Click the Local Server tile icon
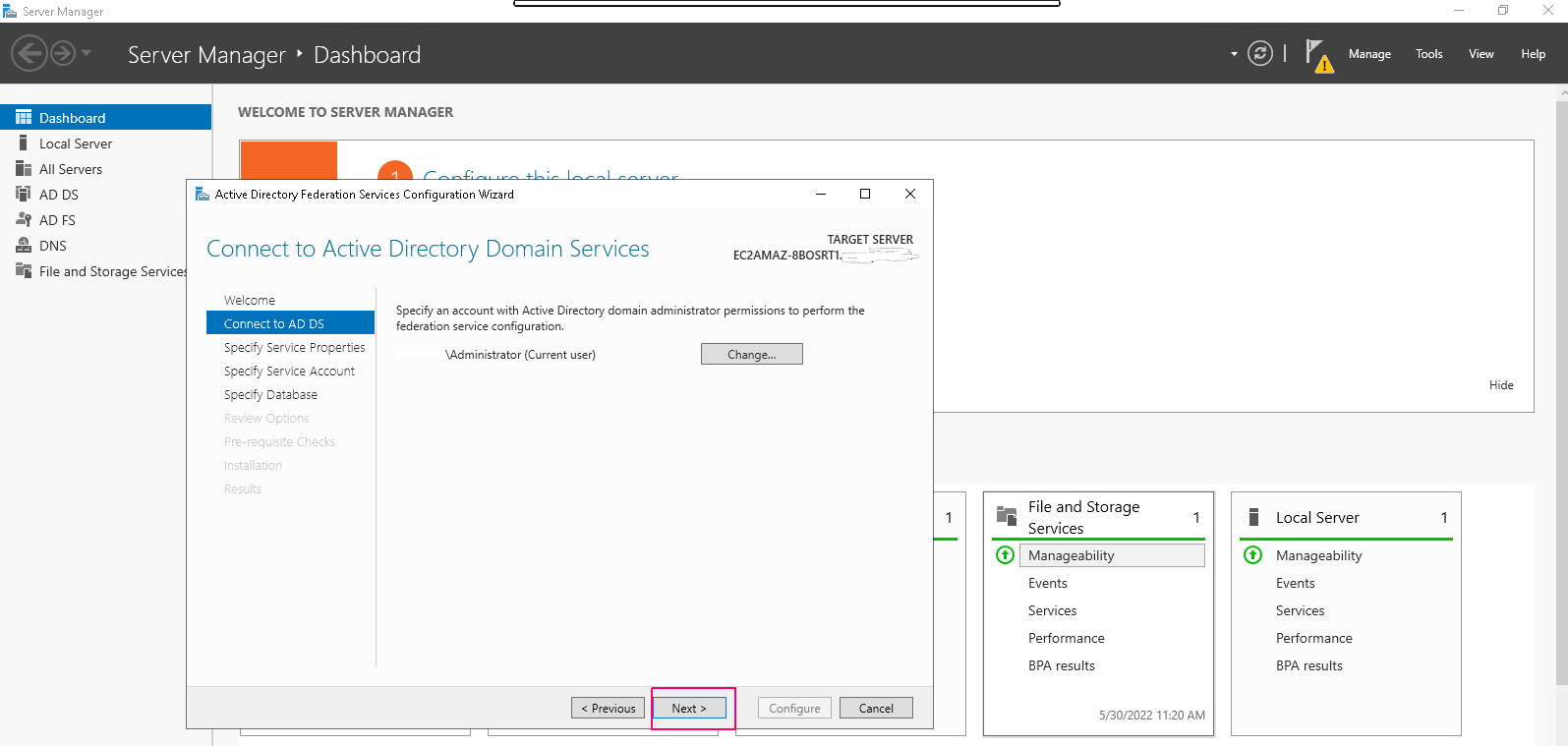The image size is (1568, 746). click(x=1253, y=517)
